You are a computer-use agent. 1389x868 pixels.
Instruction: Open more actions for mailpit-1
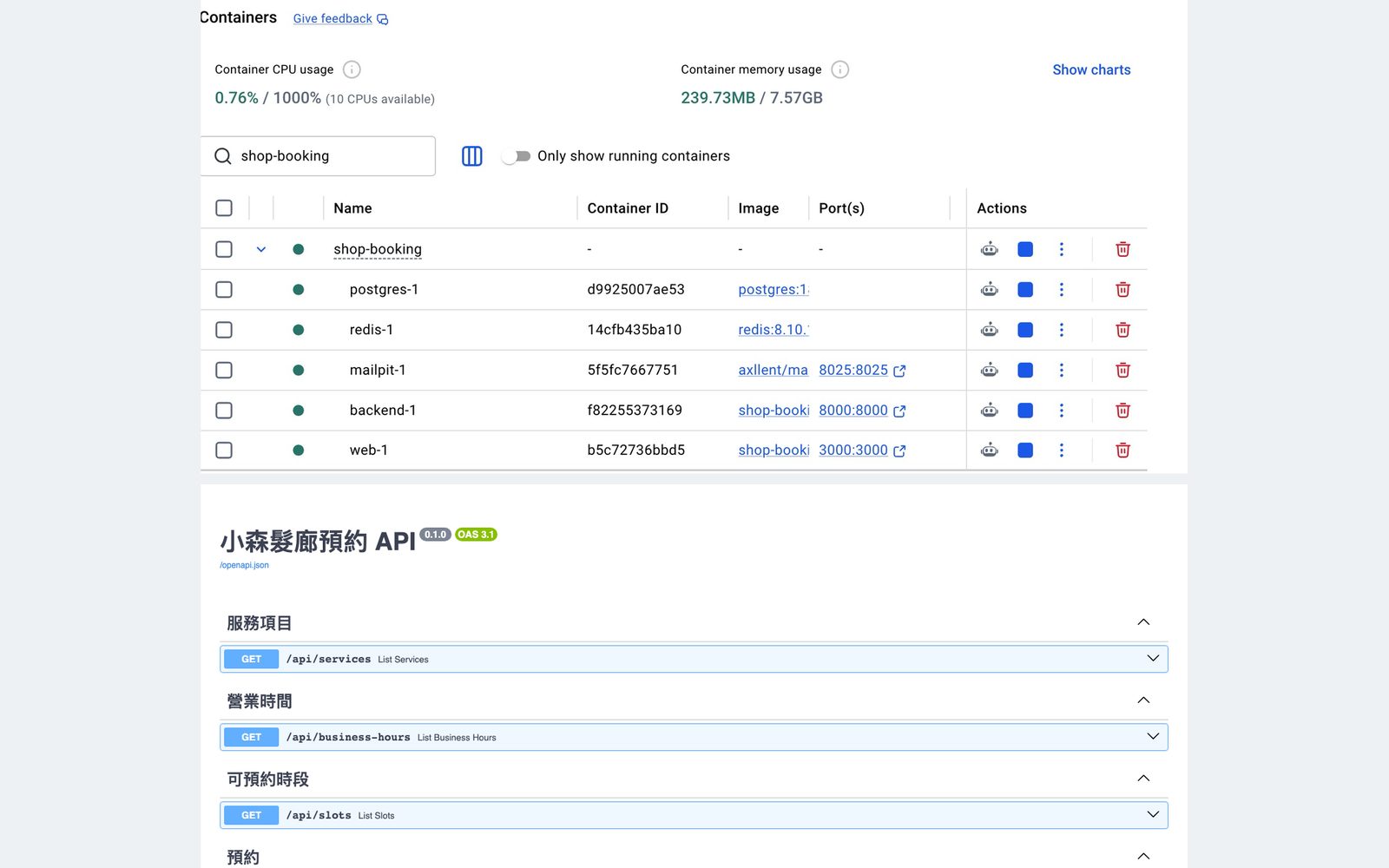pyautogui.click(x=1061, y=370)
